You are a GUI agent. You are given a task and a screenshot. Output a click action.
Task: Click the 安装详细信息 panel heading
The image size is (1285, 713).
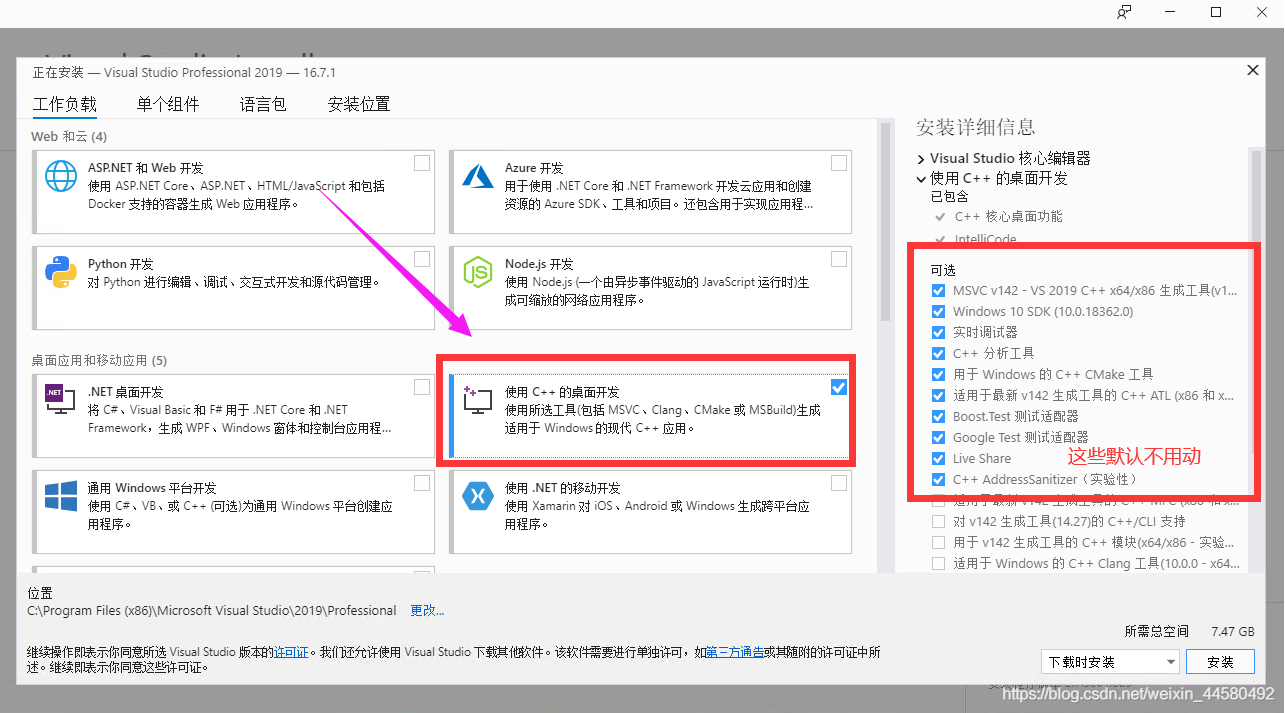pyautogui.click(x=976, y=127)
